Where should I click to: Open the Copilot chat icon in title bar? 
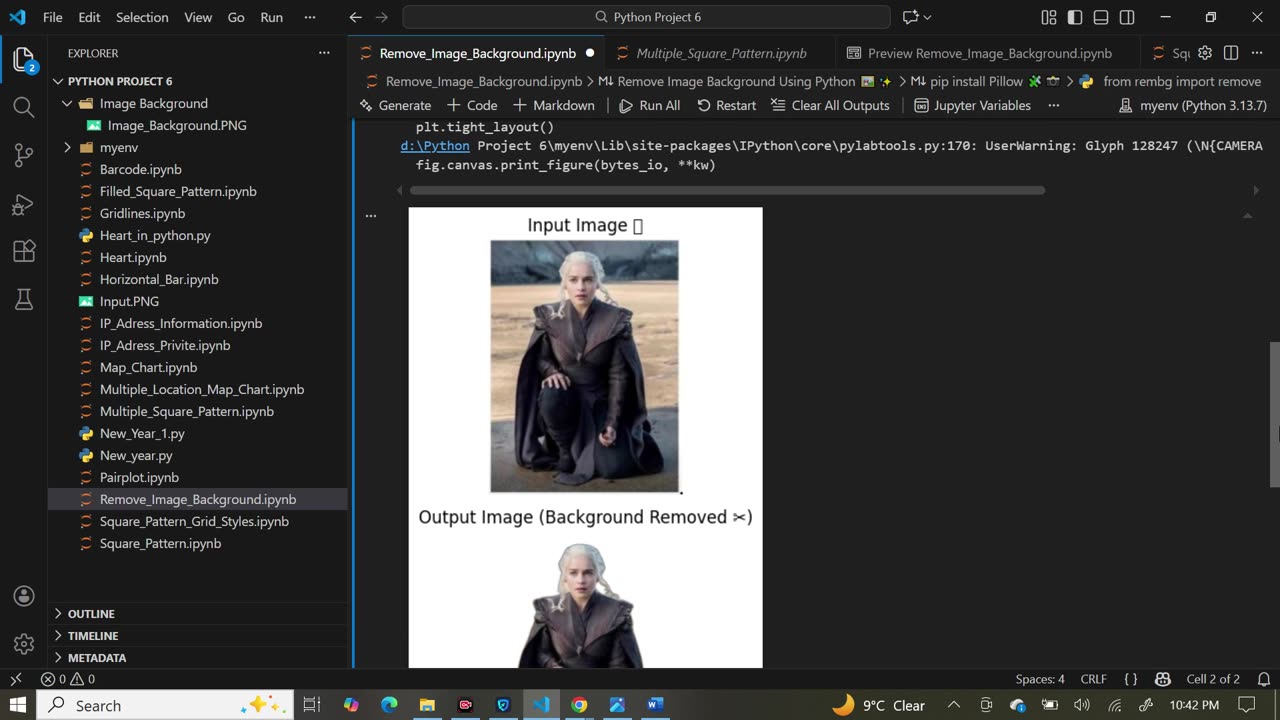910,17
